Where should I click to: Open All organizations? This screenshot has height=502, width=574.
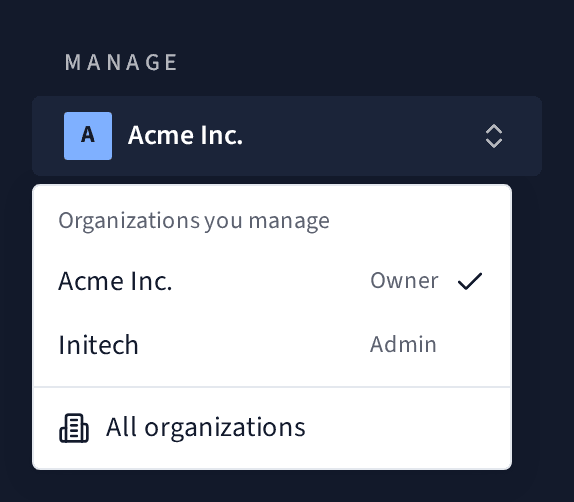pyautogui.click(x=272, y=428)
